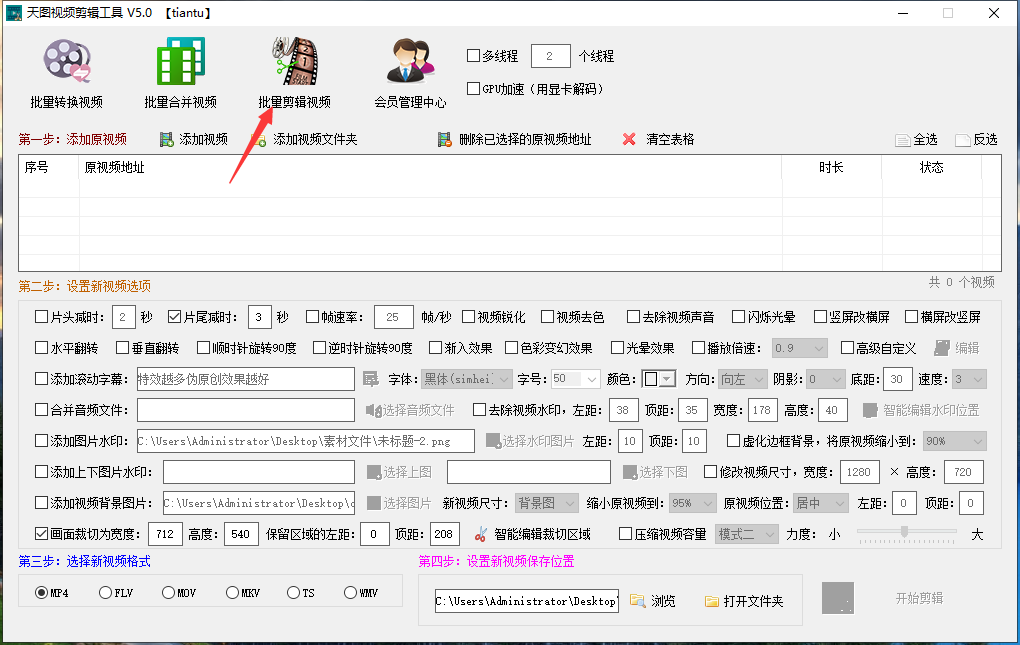Select the FLV format radio button
Screen dimensions: 1020x645
pos(105,592)
